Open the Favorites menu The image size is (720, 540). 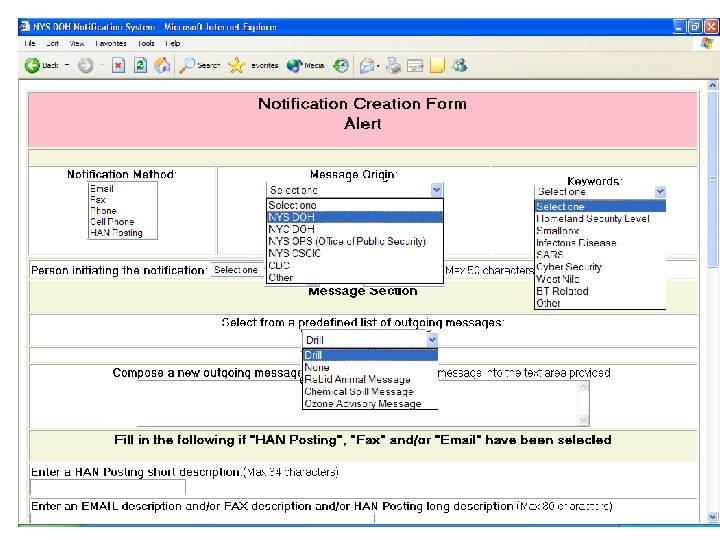111,44
